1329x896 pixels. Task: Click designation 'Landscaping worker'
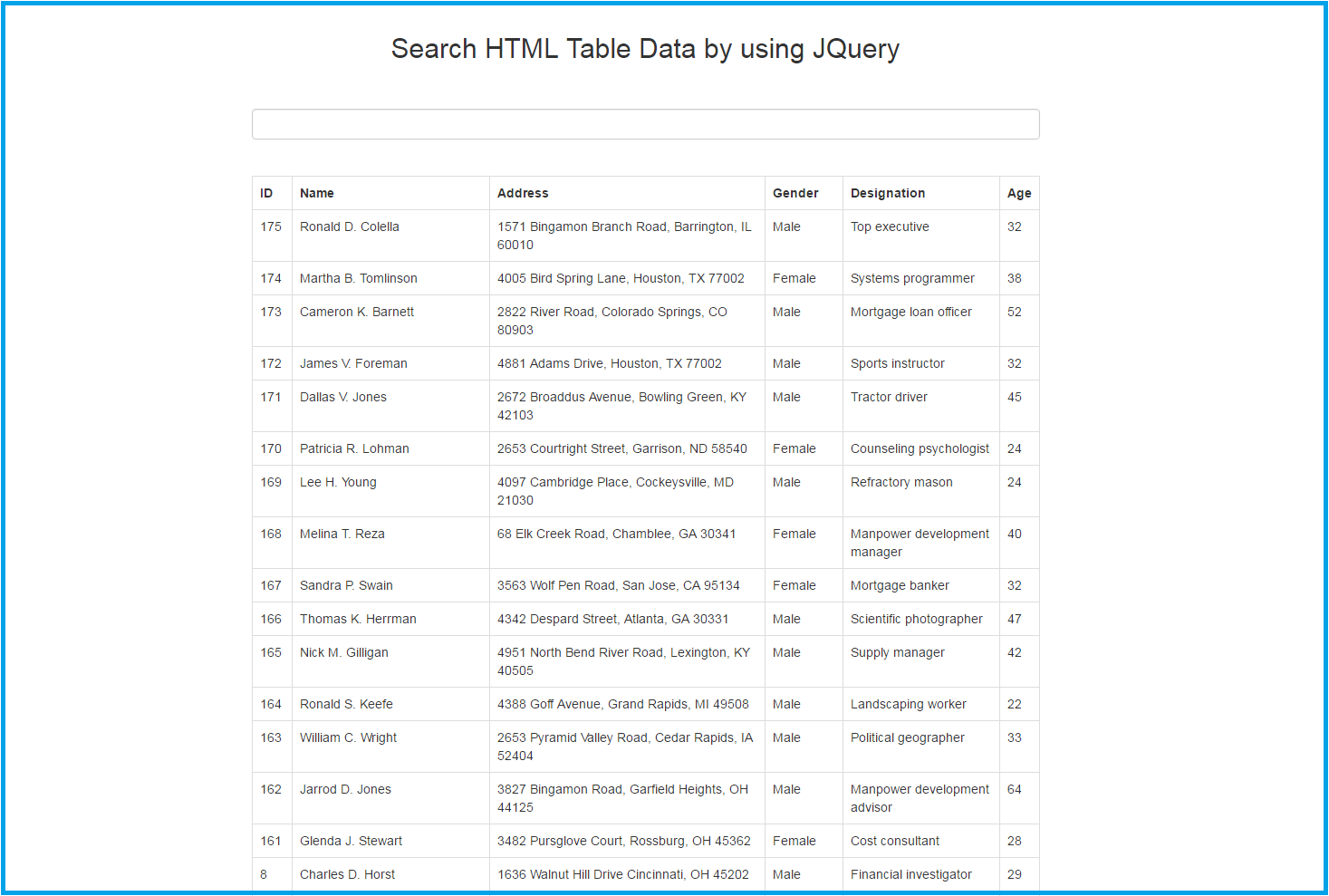coord(909,704)
